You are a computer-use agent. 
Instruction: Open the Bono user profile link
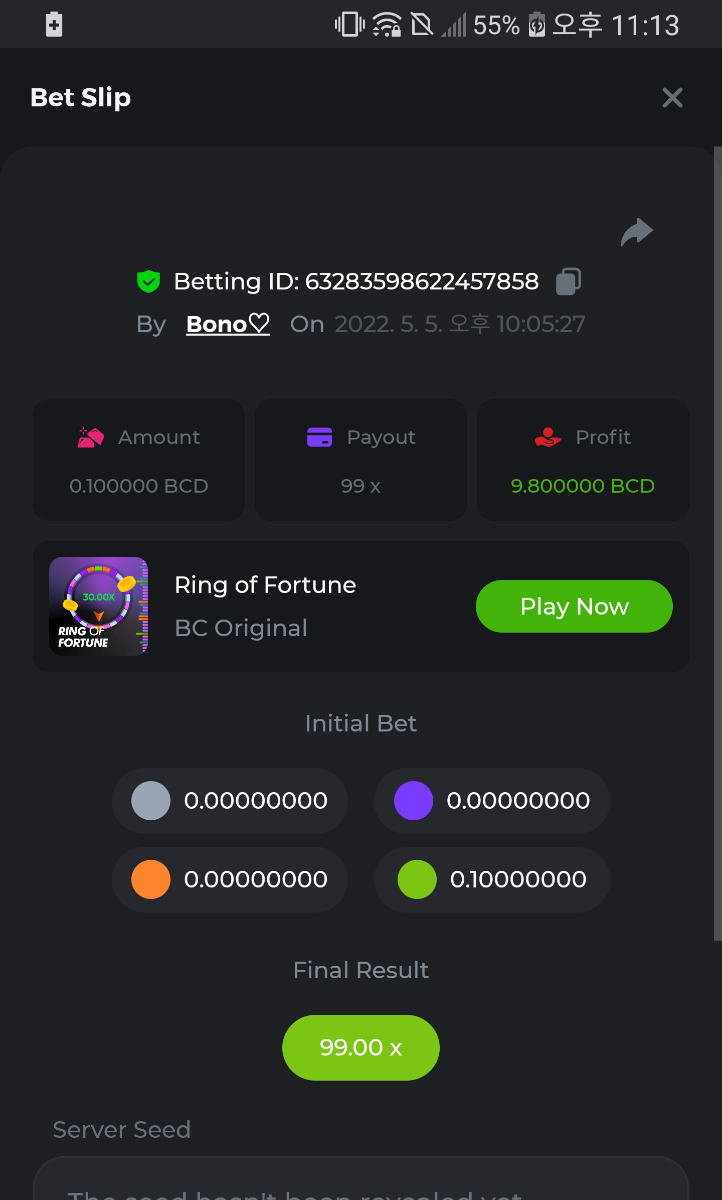[x=228, y=324]
